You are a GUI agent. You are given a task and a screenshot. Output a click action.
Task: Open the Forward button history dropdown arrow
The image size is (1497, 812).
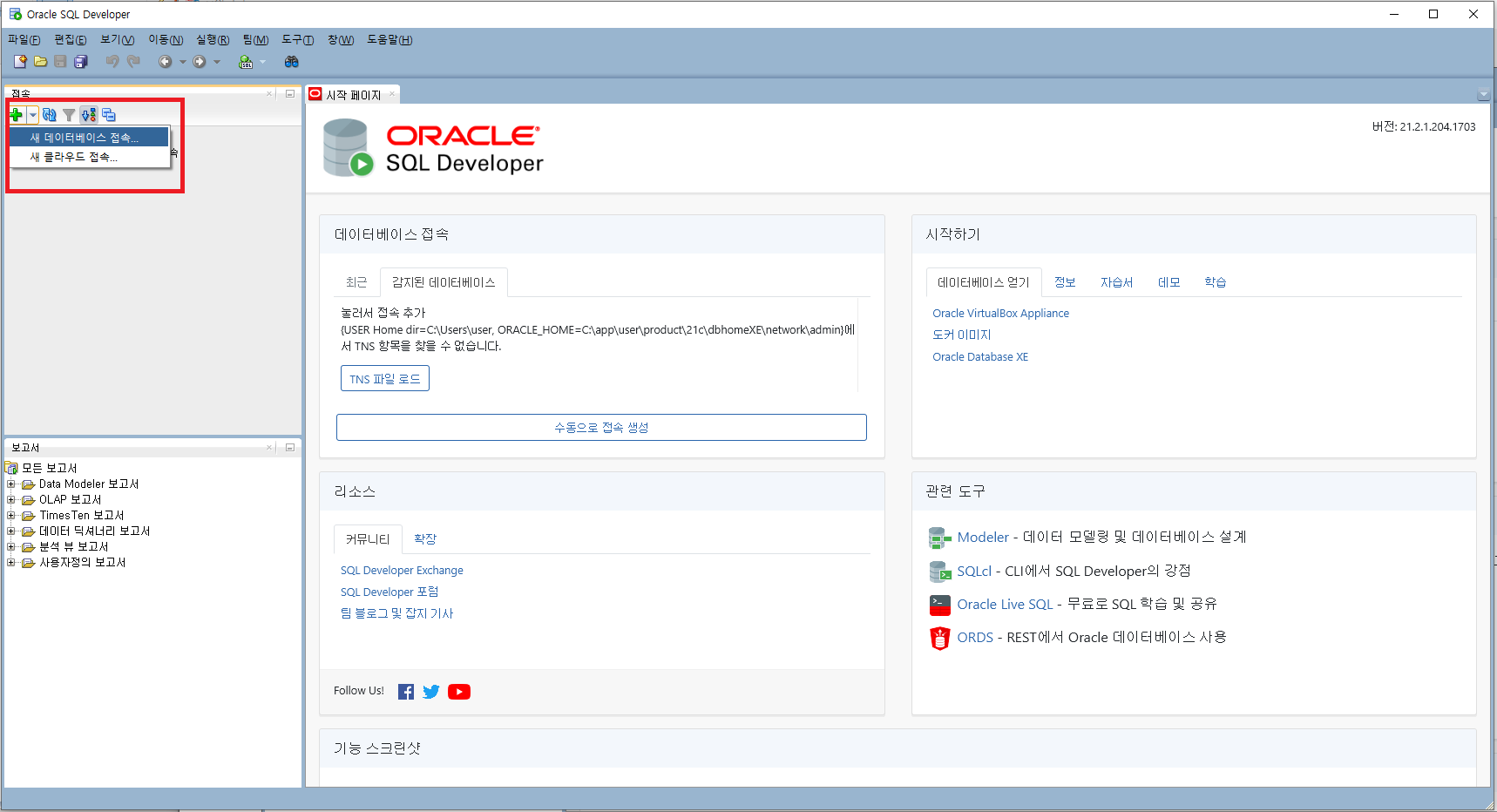pos(217,62)
